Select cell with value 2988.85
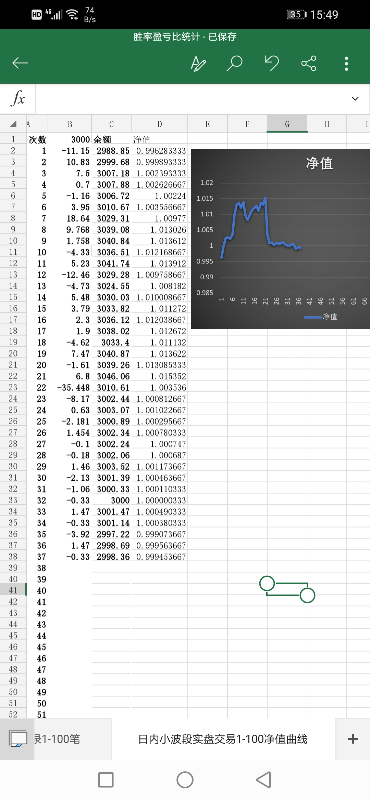This screenshot has height=800, width=370. (111, 151)
